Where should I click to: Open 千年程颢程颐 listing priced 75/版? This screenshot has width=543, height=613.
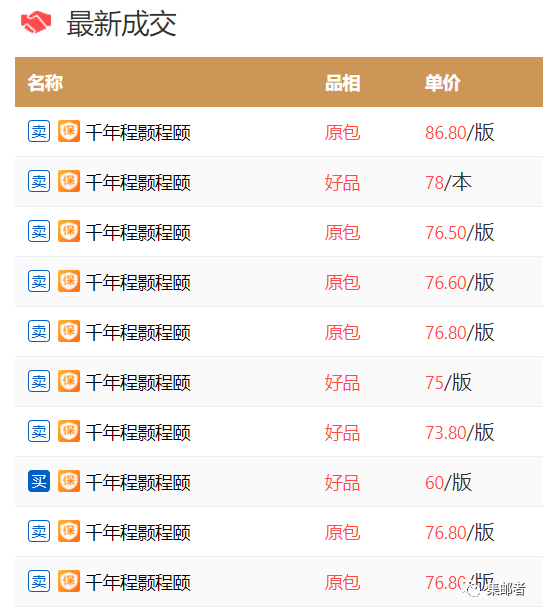(x=138, y=382)
